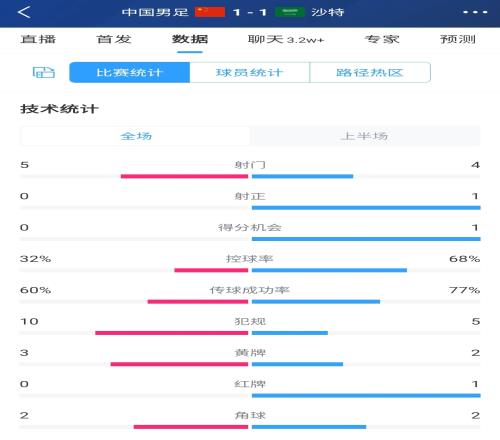The width and height of the screenshot is (500, 440).
Task: Go to the 专家 tab
Action: click(x=382, y=39)
